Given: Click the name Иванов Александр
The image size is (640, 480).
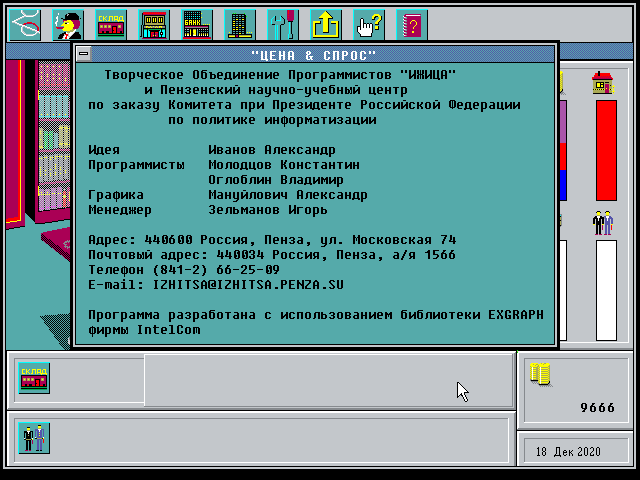Looking at the screenshot, I should click(x=272, y=150).
